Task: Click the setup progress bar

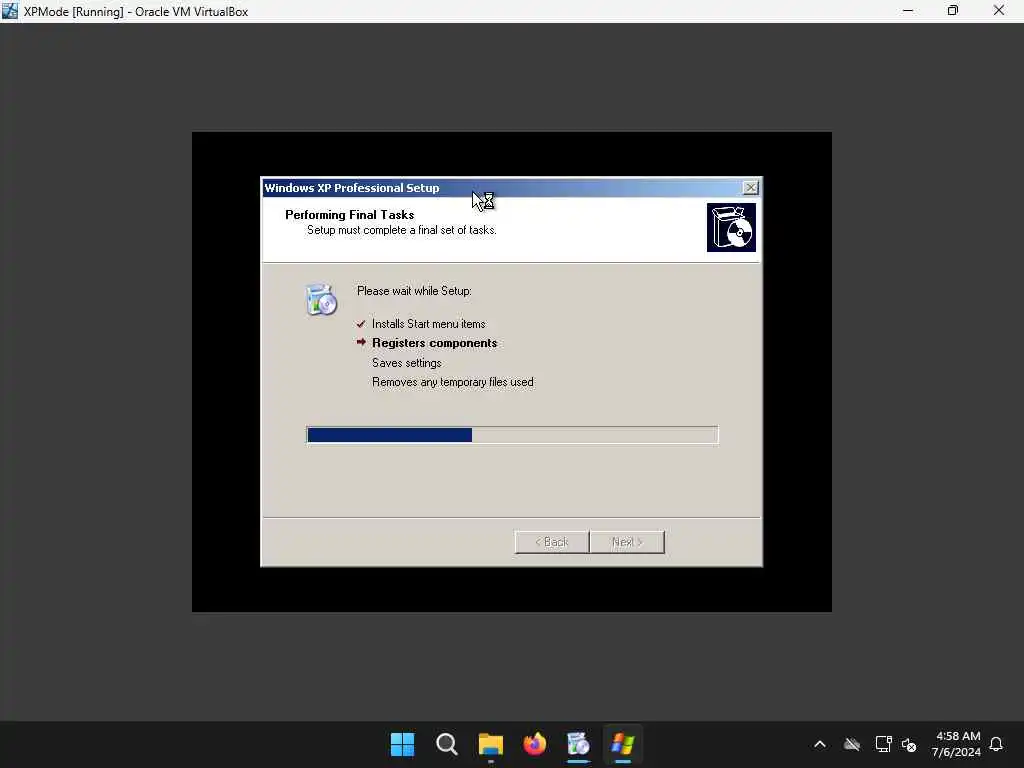Action: (x=512, y=435)
